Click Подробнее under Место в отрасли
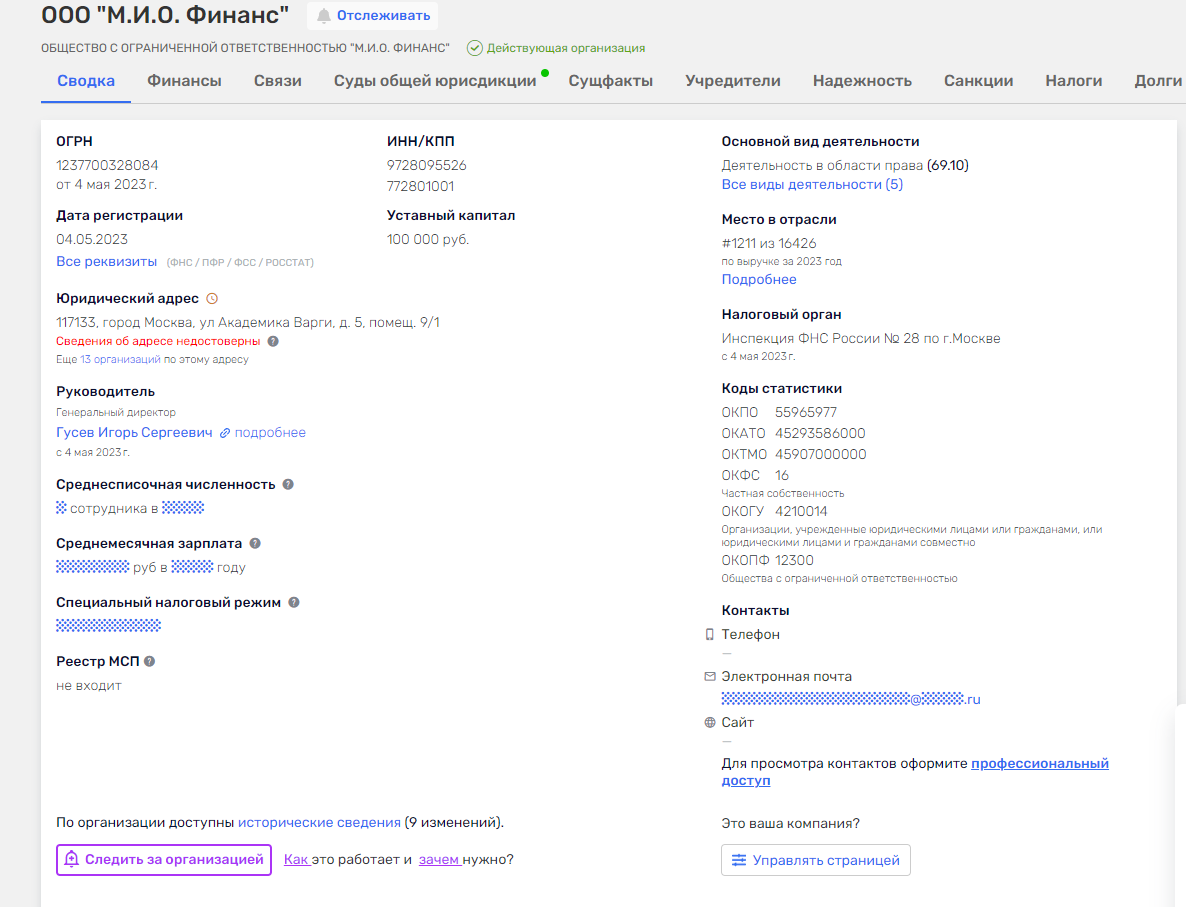Image resolution: width=1186 pixels, height=907 pixels. 759,279
